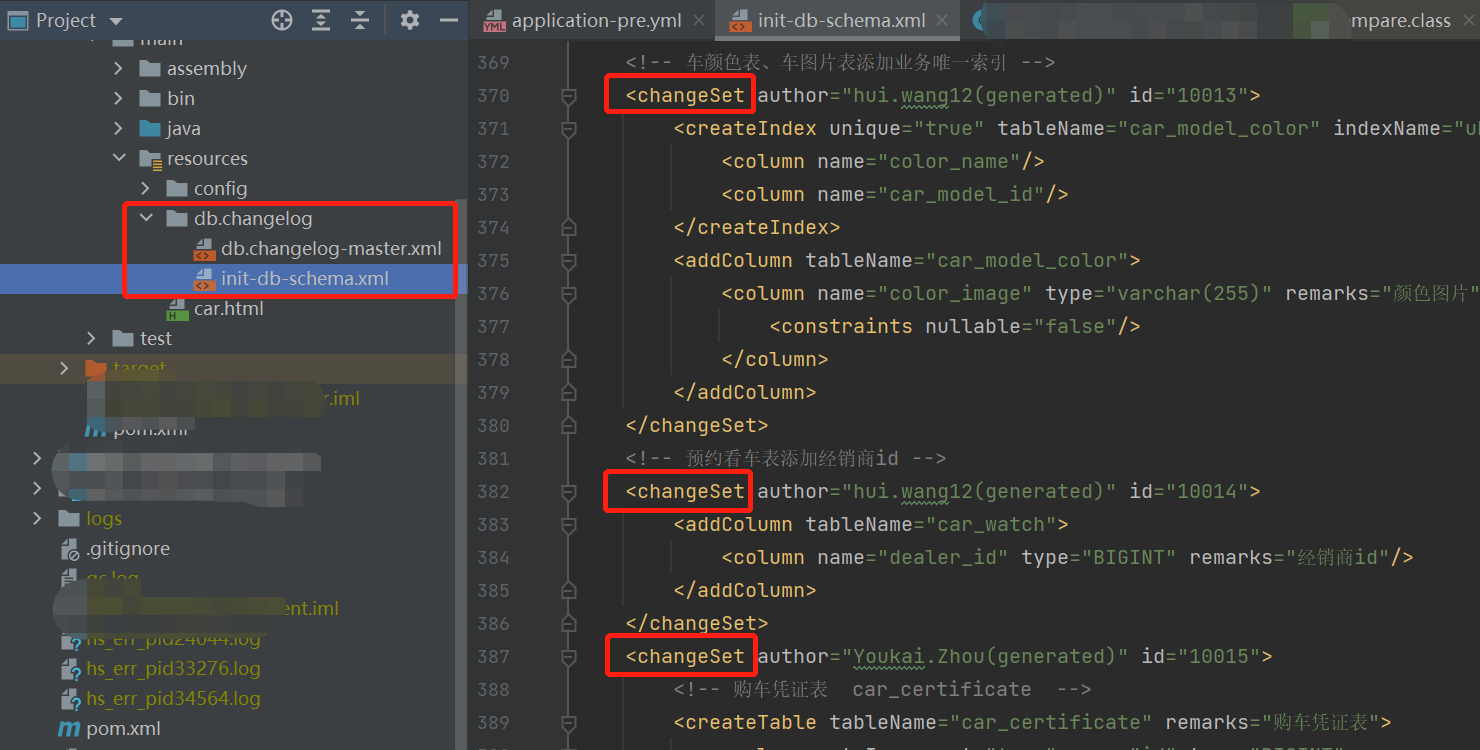Click HTML file icon next to car.html

point(177,308)
